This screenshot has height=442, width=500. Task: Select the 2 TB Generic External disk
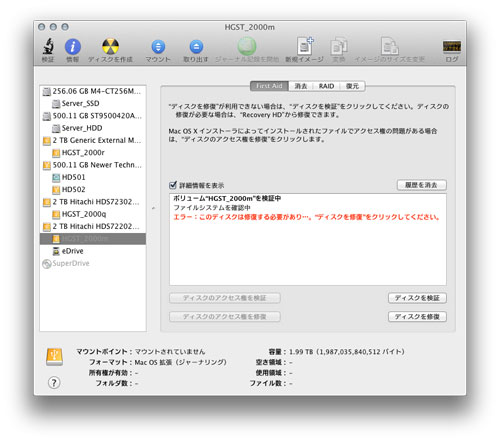[x=93, y=140]
